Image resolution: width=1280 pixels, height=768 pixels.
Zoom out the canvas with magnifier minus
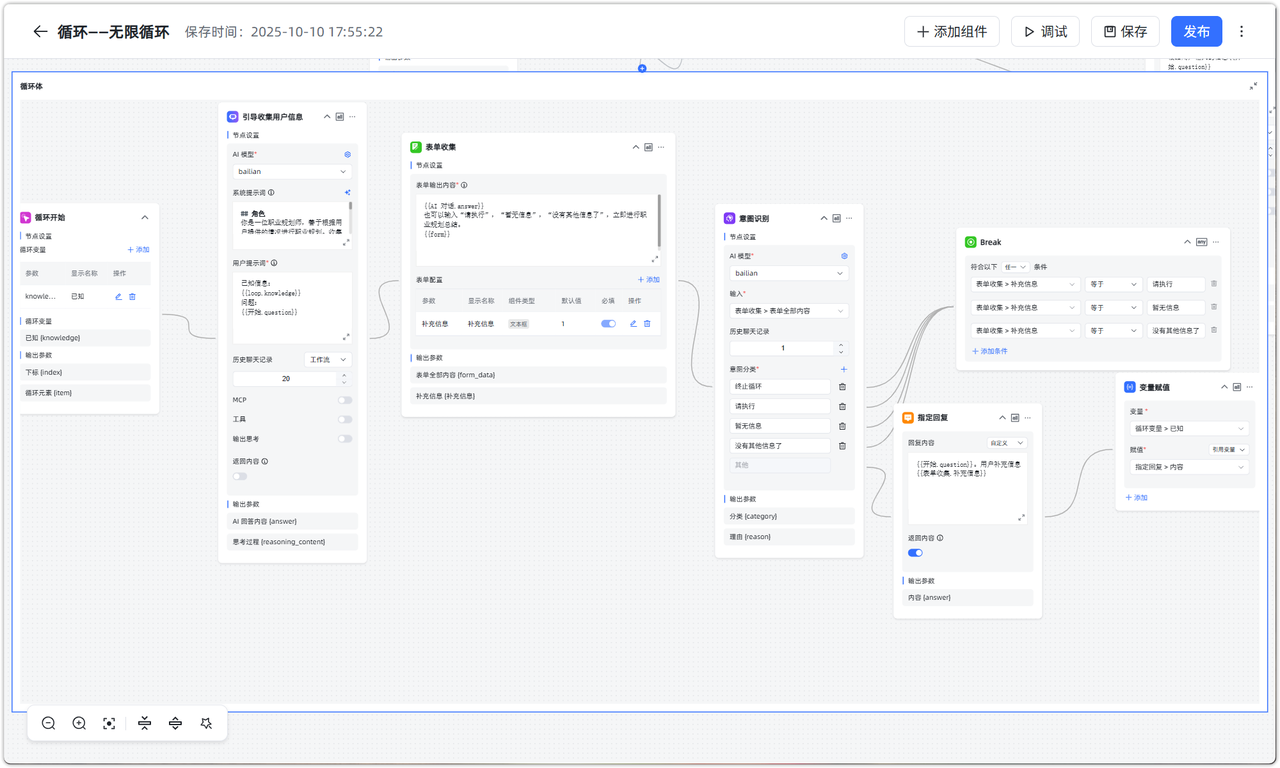pos(48,723)
